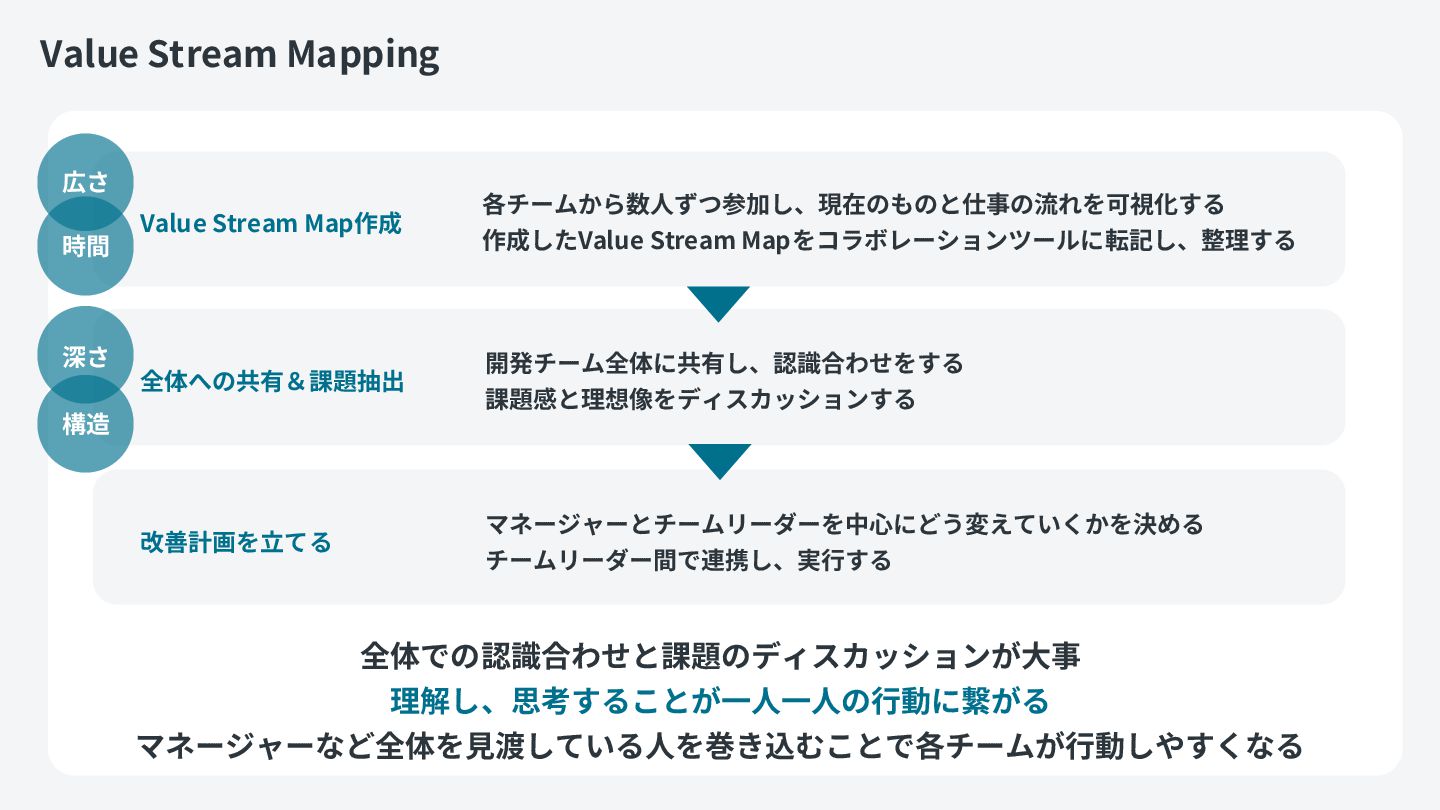Click the teal 理解し、思考すること highlighted line
The height and width of the screenshot is (810, 1440).
720,701
